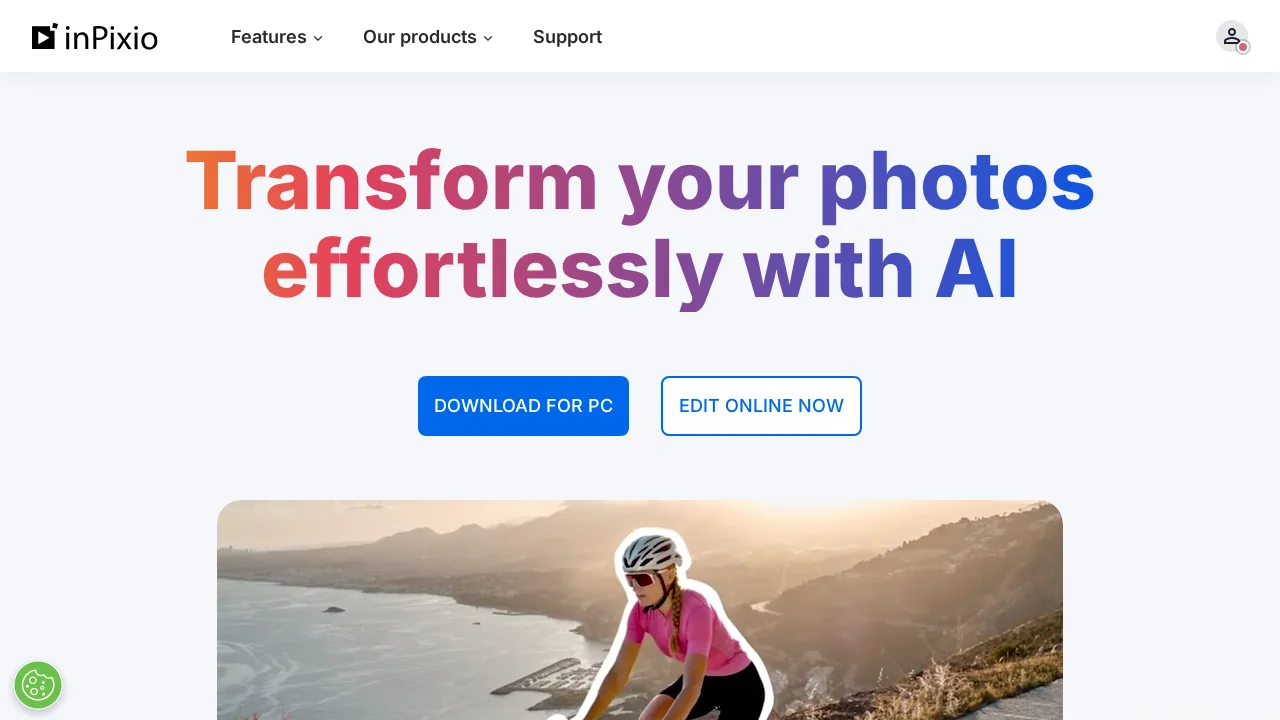The height and width of the screenshot is (720, 1280).
Task: Go to the Support page
Action: click(567, 37)
